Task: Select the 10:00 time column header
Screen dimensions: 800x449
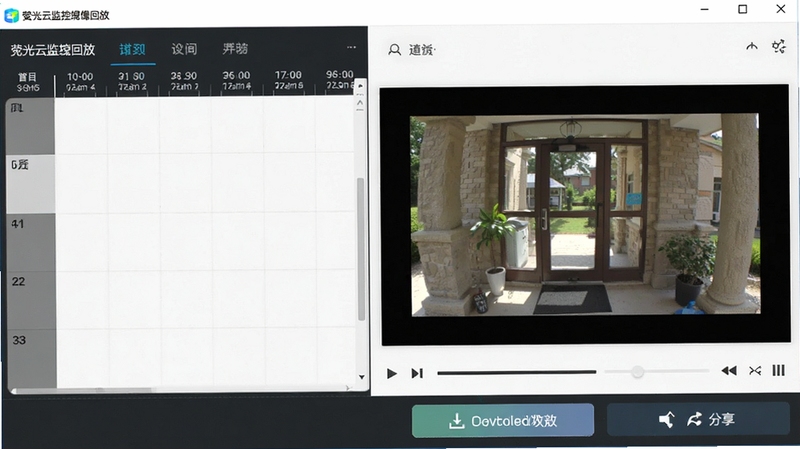Action: (80, 81)
